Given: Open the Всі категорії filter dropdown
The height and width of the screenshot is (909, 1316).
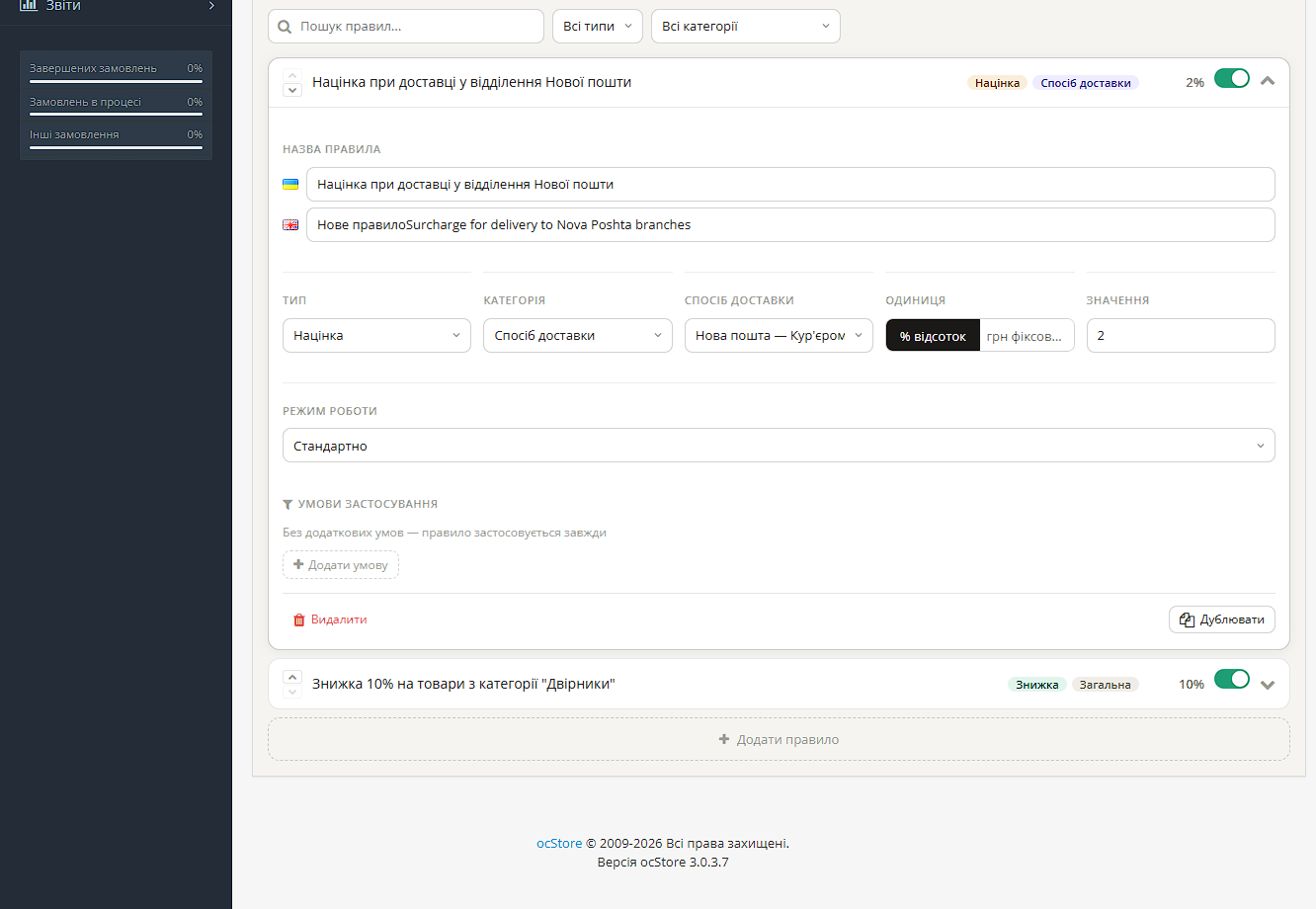Looking at the screenshot, I should pyautogui.click(x=746, y=27).
